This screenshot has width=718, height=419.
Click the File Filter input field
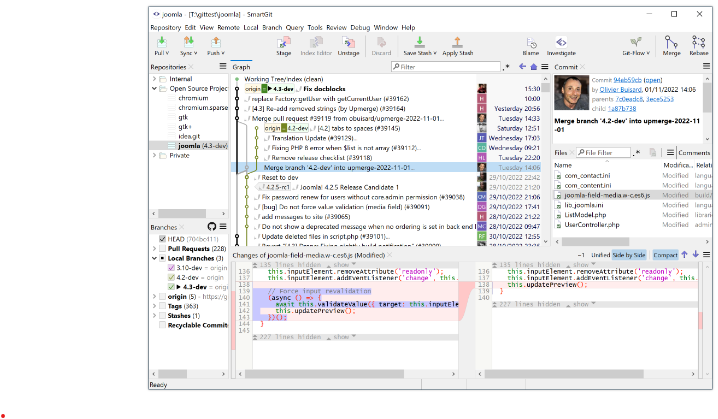click(603, 152)
